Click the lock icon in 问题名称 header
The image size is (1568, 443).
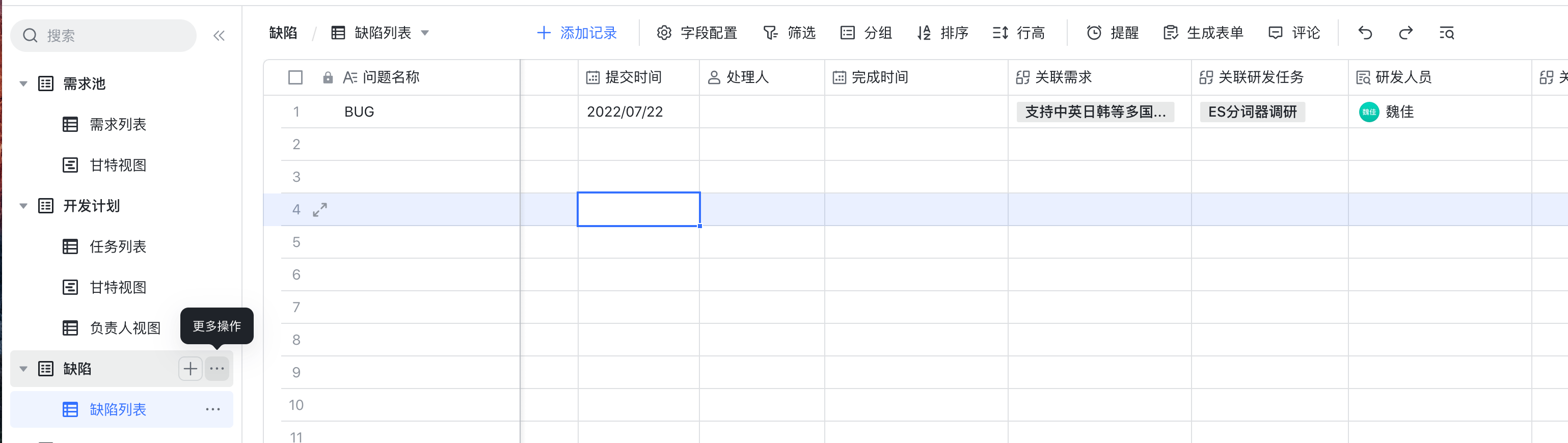pyautogui.click(x=328, y=77)
